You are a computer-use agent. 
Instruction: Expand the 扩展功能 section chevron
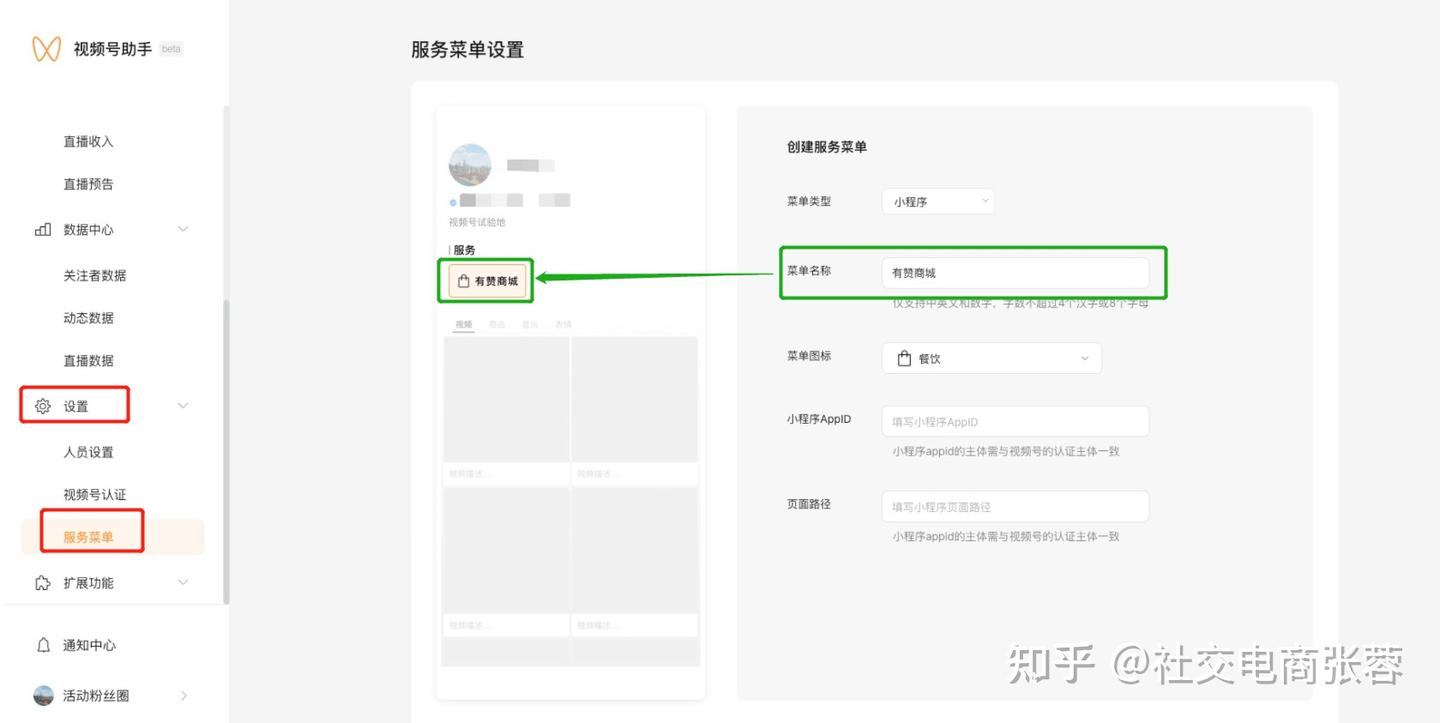coord(183,582)
